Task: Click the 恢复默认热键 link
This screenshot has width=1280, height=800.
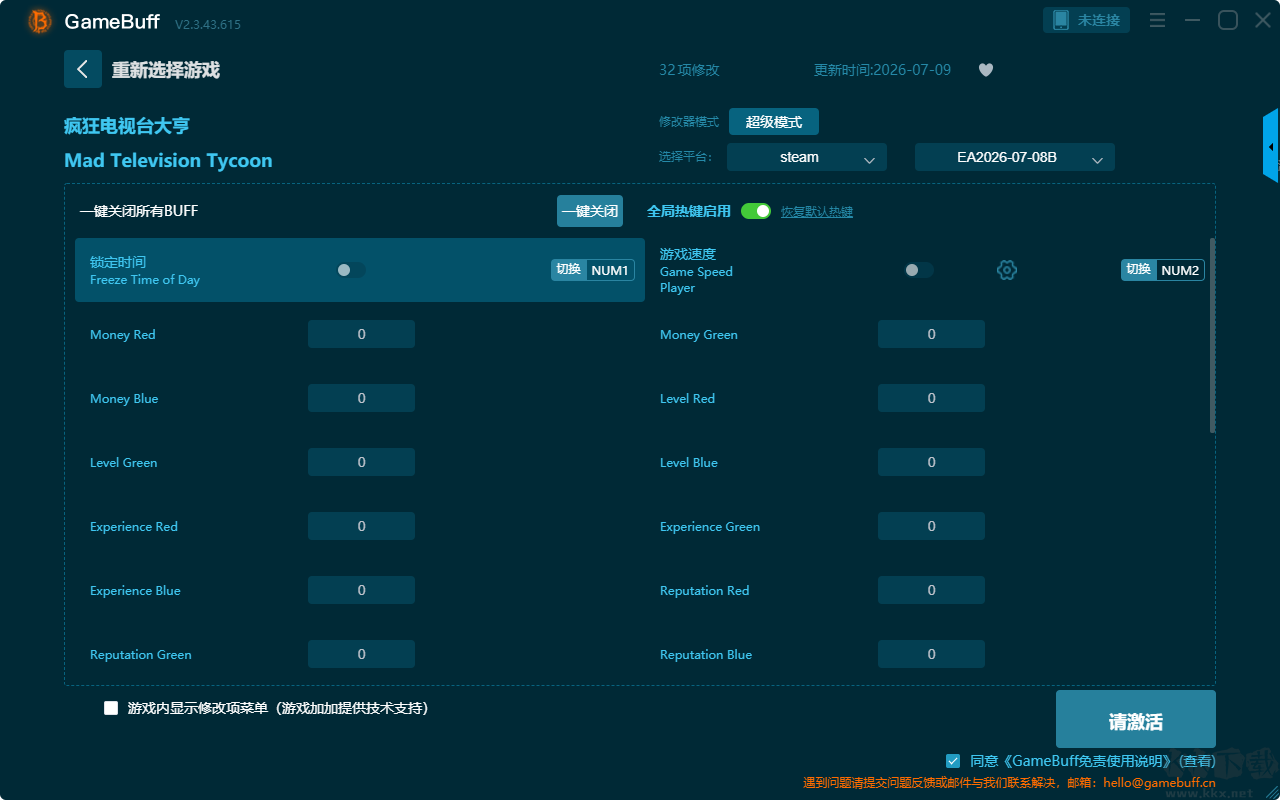Action: pyautogui.click(x=817, y=212)
